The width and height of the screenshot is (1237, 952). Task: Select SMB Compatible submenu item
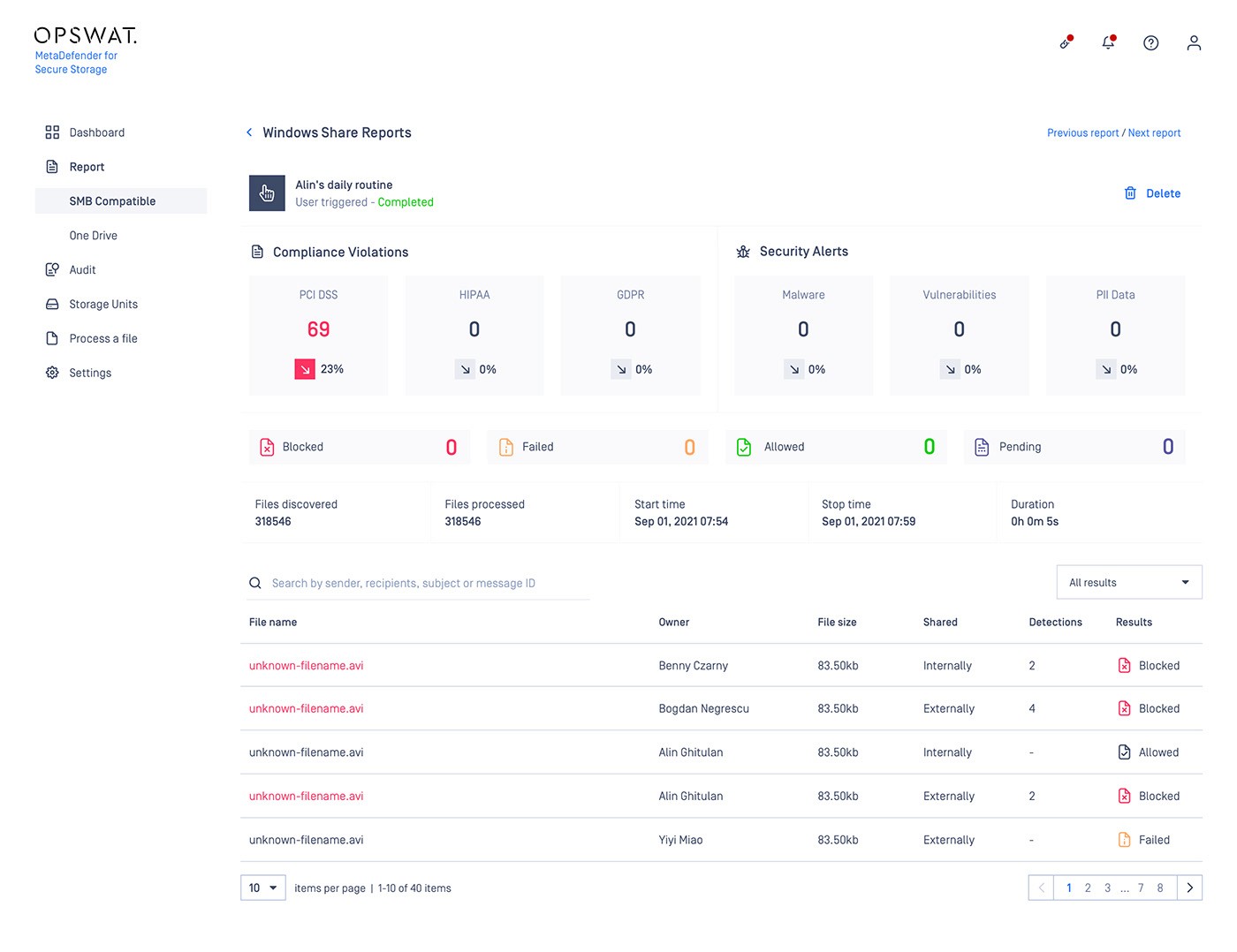coord(121,200)
